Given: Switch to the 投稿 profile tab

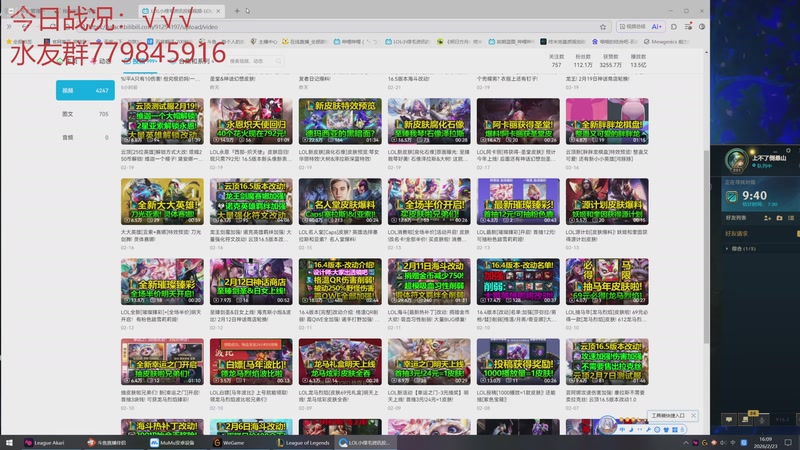Looking at the screenshot, I should point(139,61).
